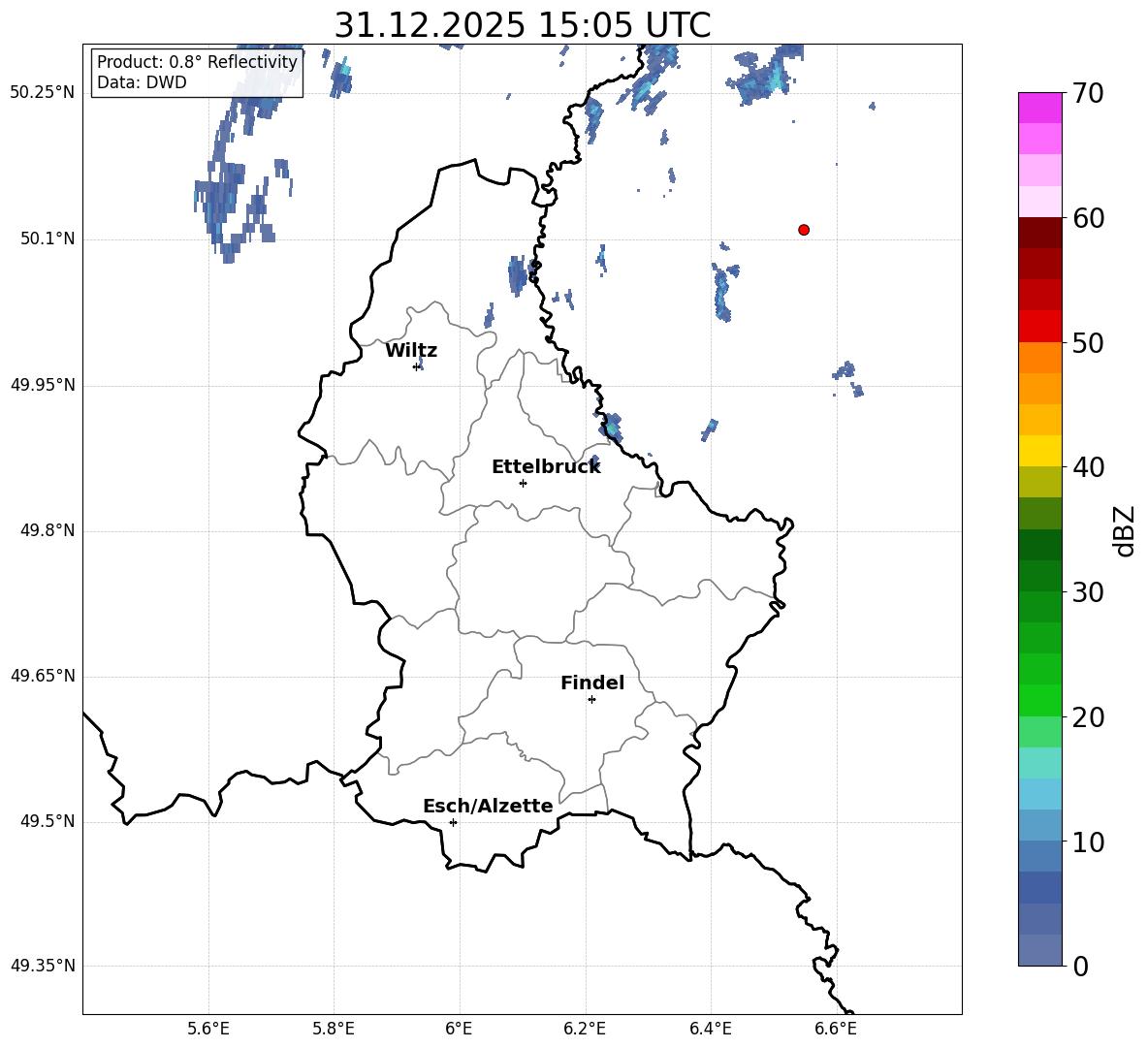Click the red dot radar site marker
This screenshot has width=1148, height=1048.
[804, 230]
